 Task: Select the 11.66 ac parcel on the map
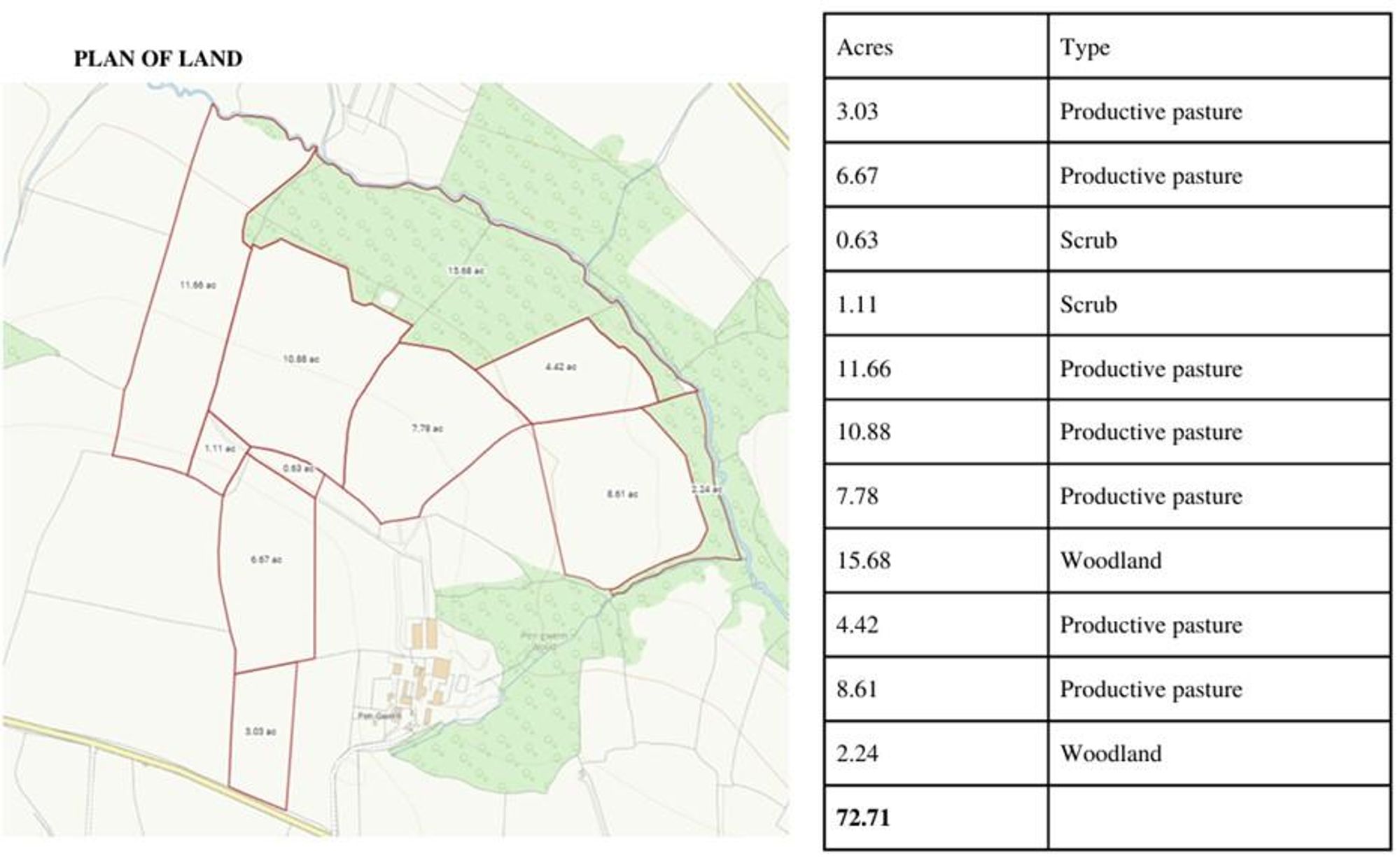[x=198, y=283]
